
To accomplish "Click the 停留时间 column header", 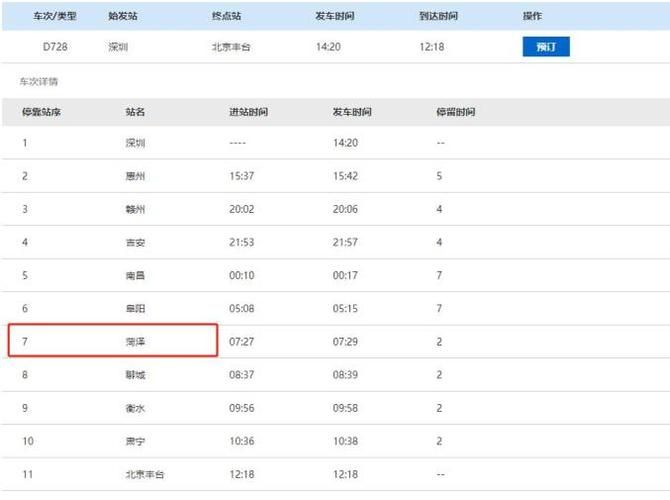I will point(455,112).
